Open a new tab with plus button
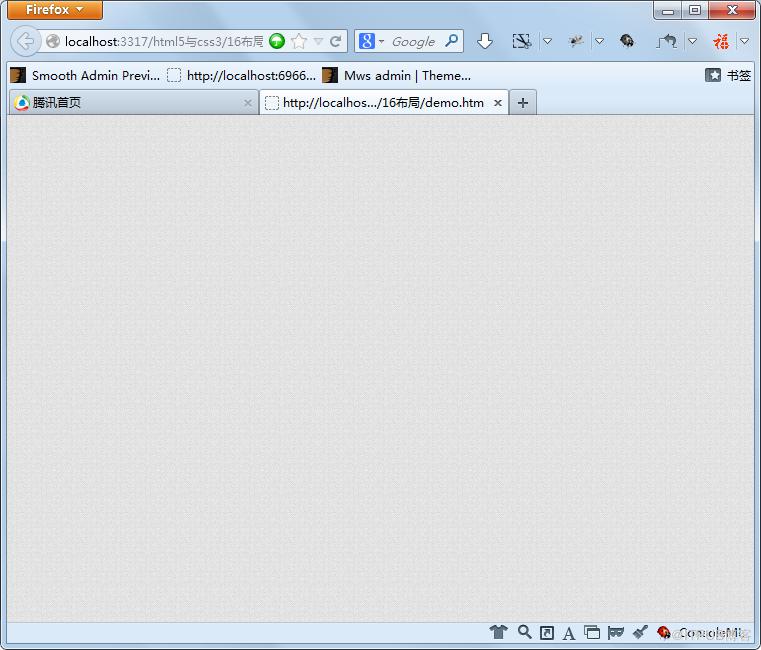 tap(523, 103)
